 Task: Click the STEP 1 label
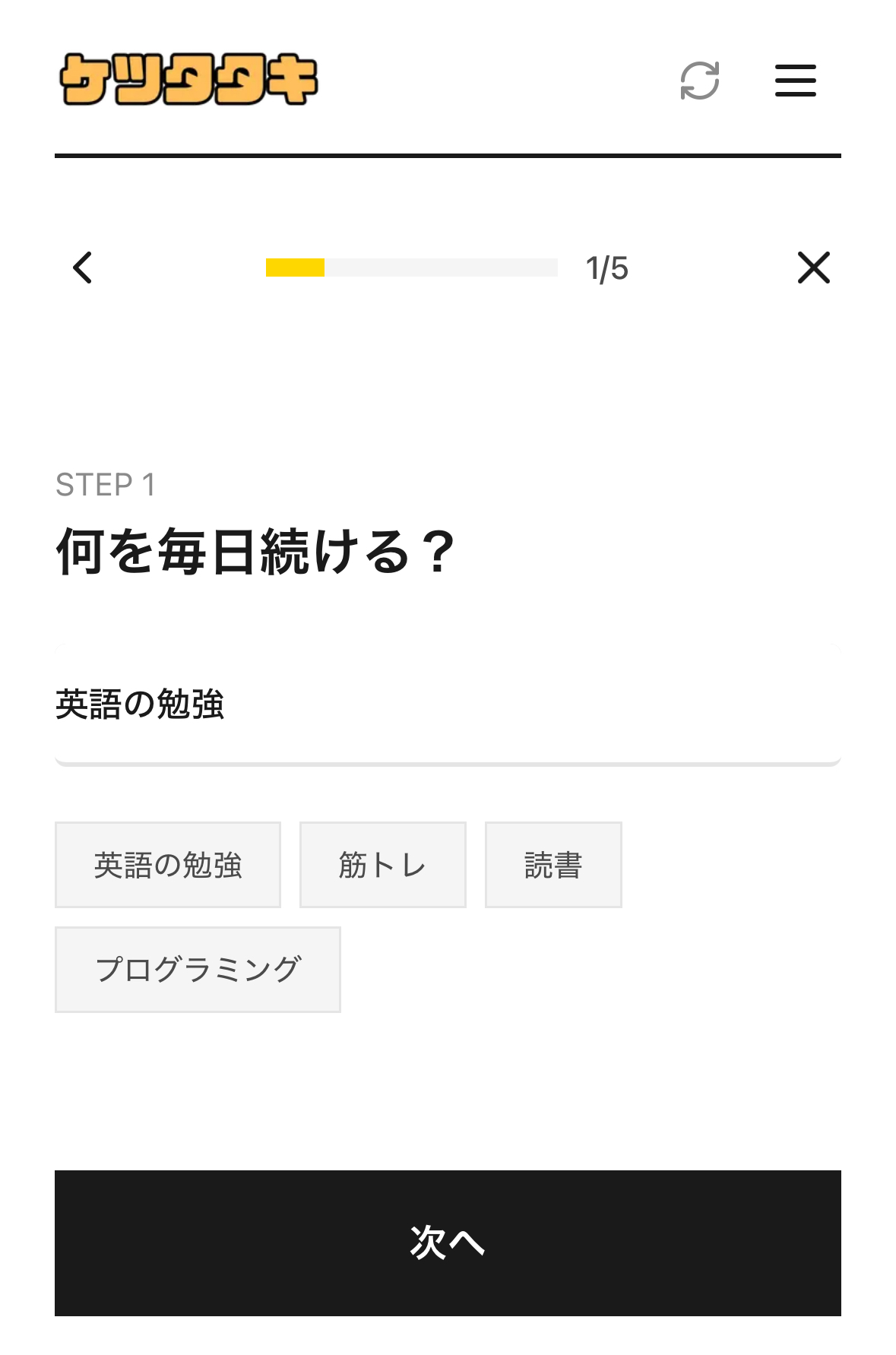point(106,485)
